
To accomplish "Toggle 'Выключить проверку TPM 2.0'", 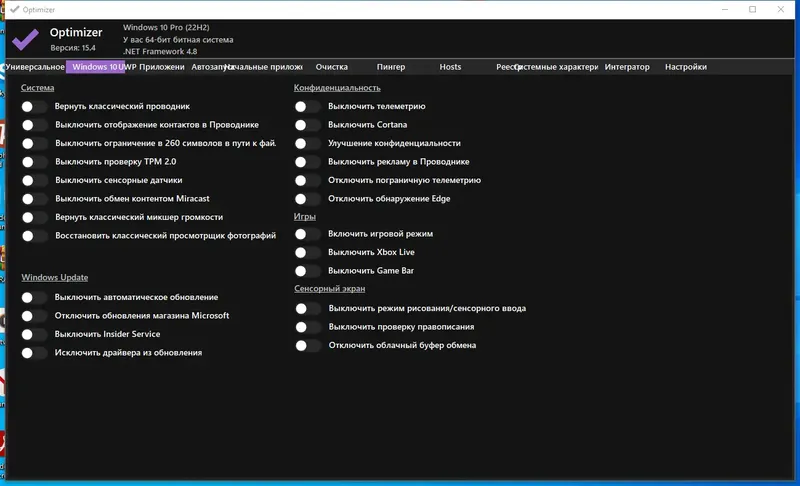I will (34, 162).
